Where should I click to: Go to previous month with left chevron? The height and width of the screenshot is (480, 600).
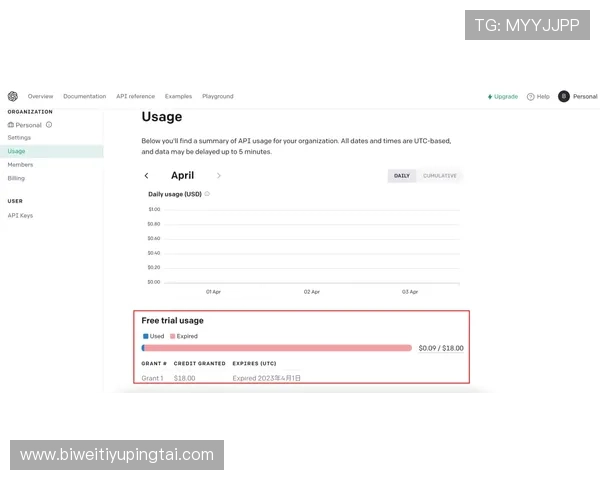coord(146,176)
